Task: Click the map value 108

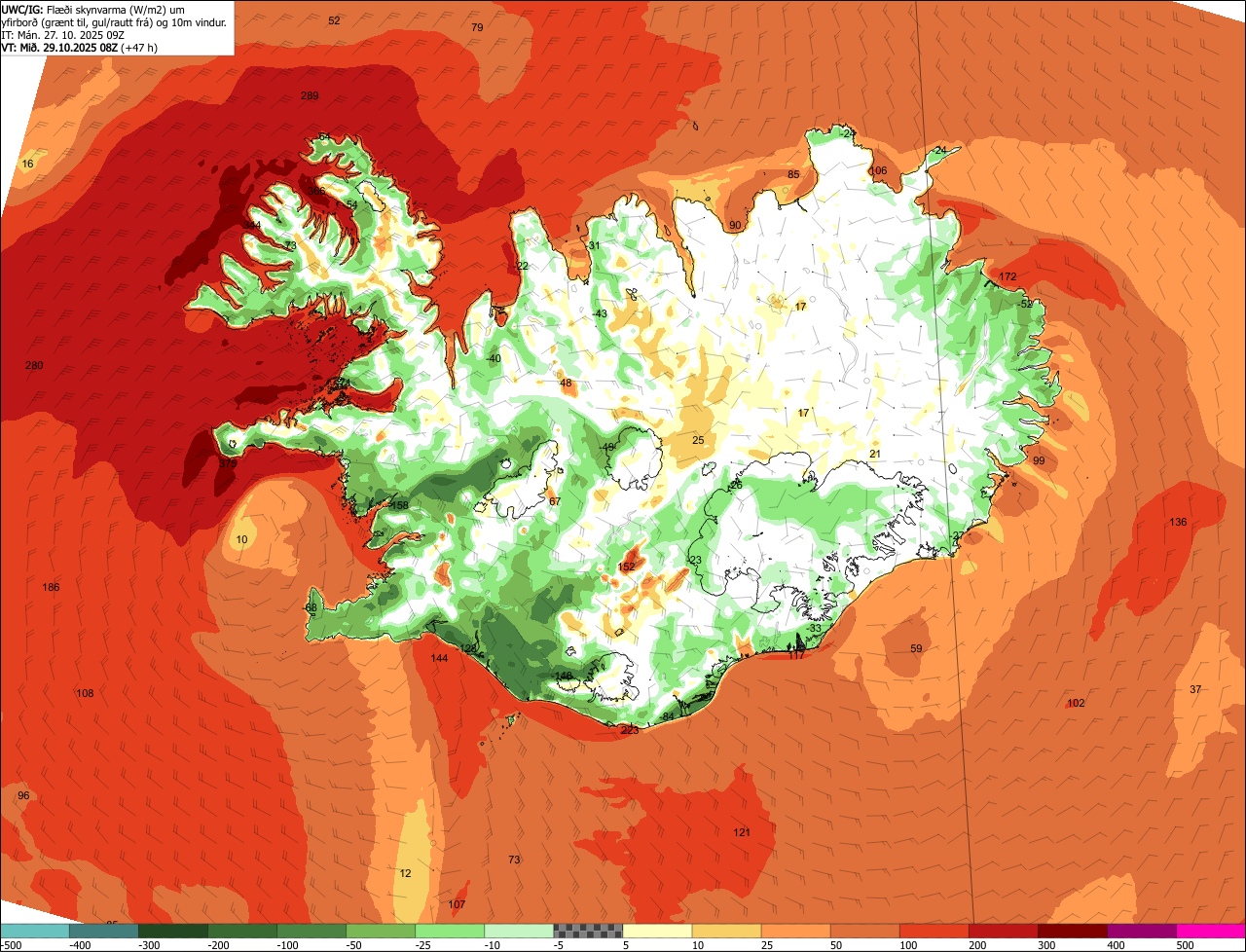Action: tap(85, 693)
